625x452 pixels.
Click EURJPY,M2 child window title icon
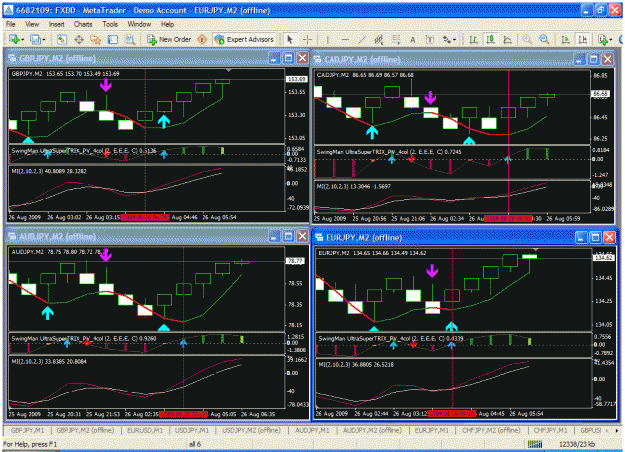pos(319,238)
